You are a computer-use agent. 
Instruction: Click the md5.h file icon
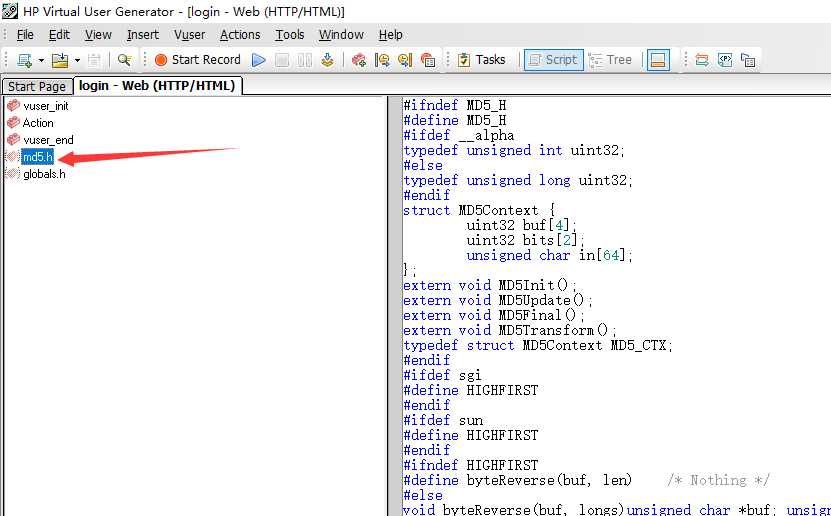click(x=13, y=156)
